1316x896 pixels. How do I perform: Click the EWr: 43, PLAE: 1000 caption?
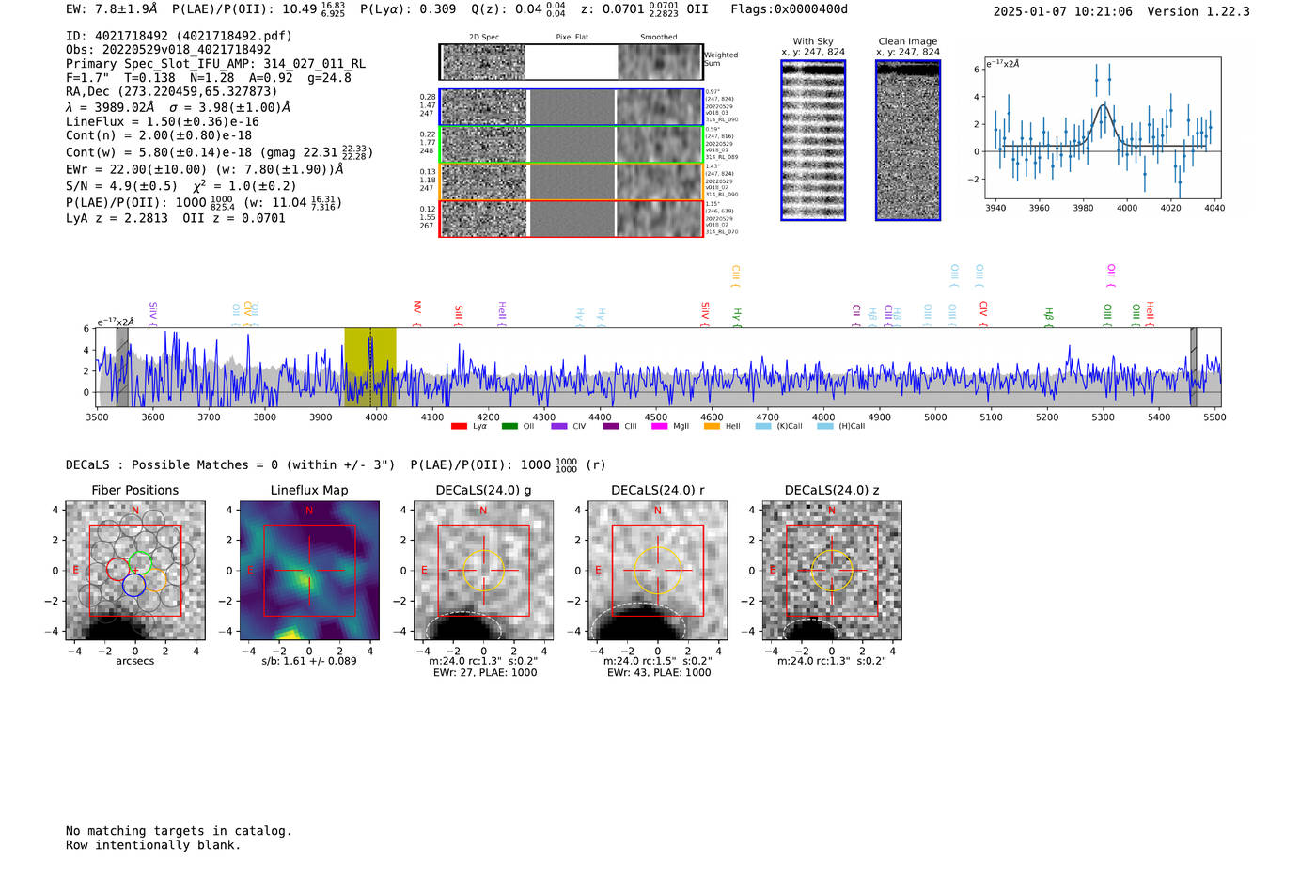tap(658, 673)
